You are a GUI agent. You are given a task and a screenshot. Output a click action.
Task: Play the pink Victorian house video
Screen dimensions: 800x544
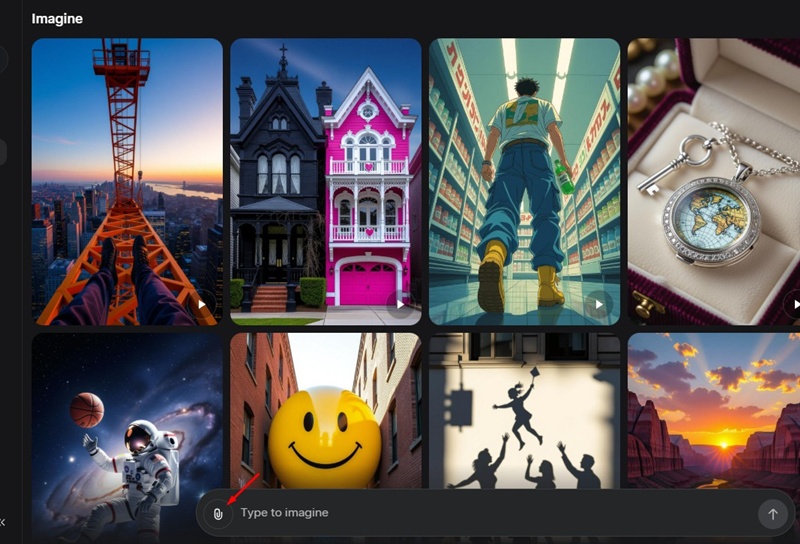tap(401, 304)
